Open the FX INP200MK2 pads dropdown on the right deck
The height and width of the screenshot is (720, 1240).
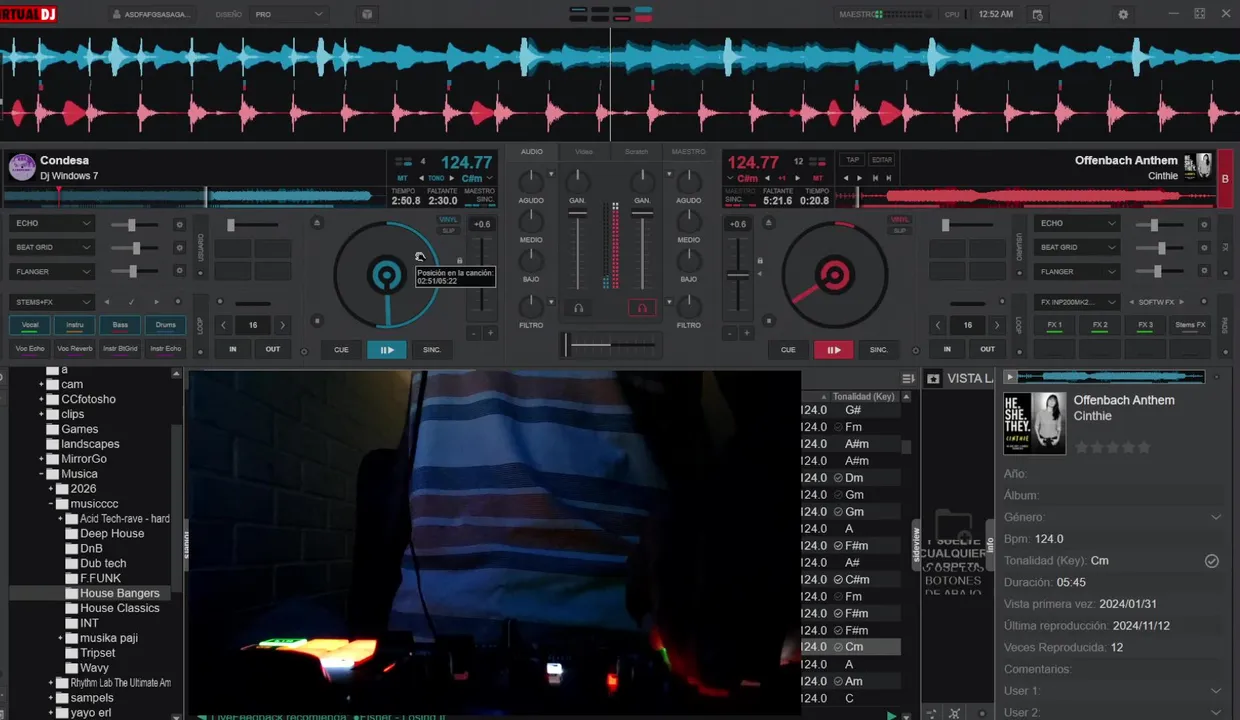1076,302
